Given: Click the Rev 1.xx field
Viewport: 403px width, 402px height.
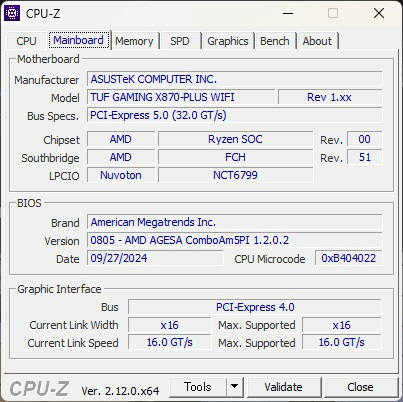Looking at the screenshot, I should coord(330,97).
